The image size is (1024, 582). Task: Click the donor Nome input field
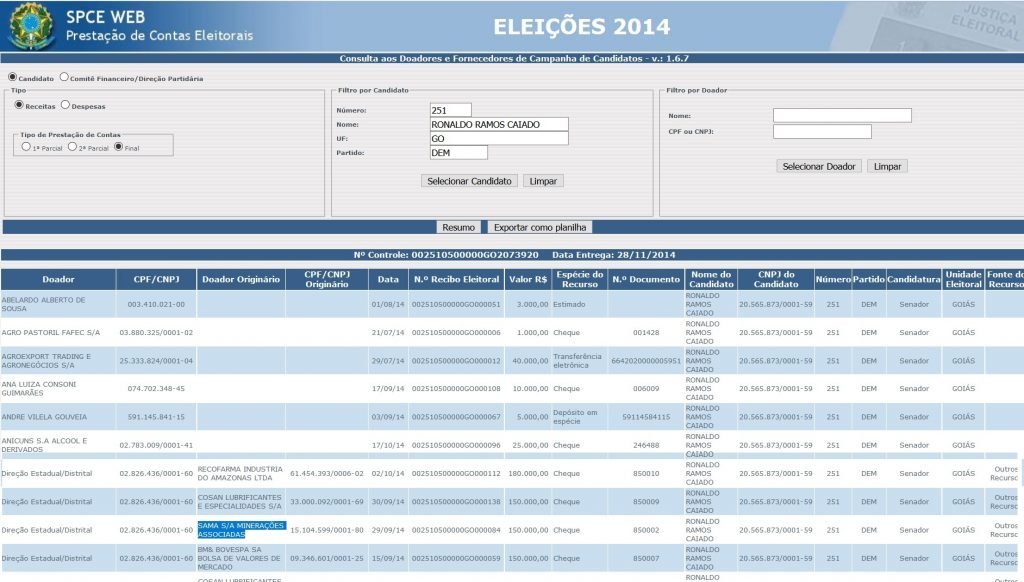tap(842, 115)
